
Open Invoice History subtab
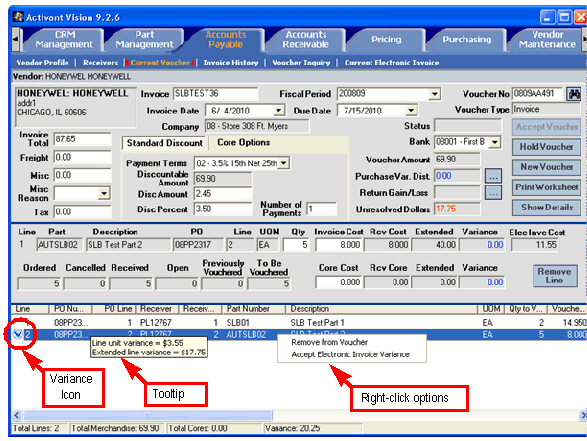coord(231,63)
